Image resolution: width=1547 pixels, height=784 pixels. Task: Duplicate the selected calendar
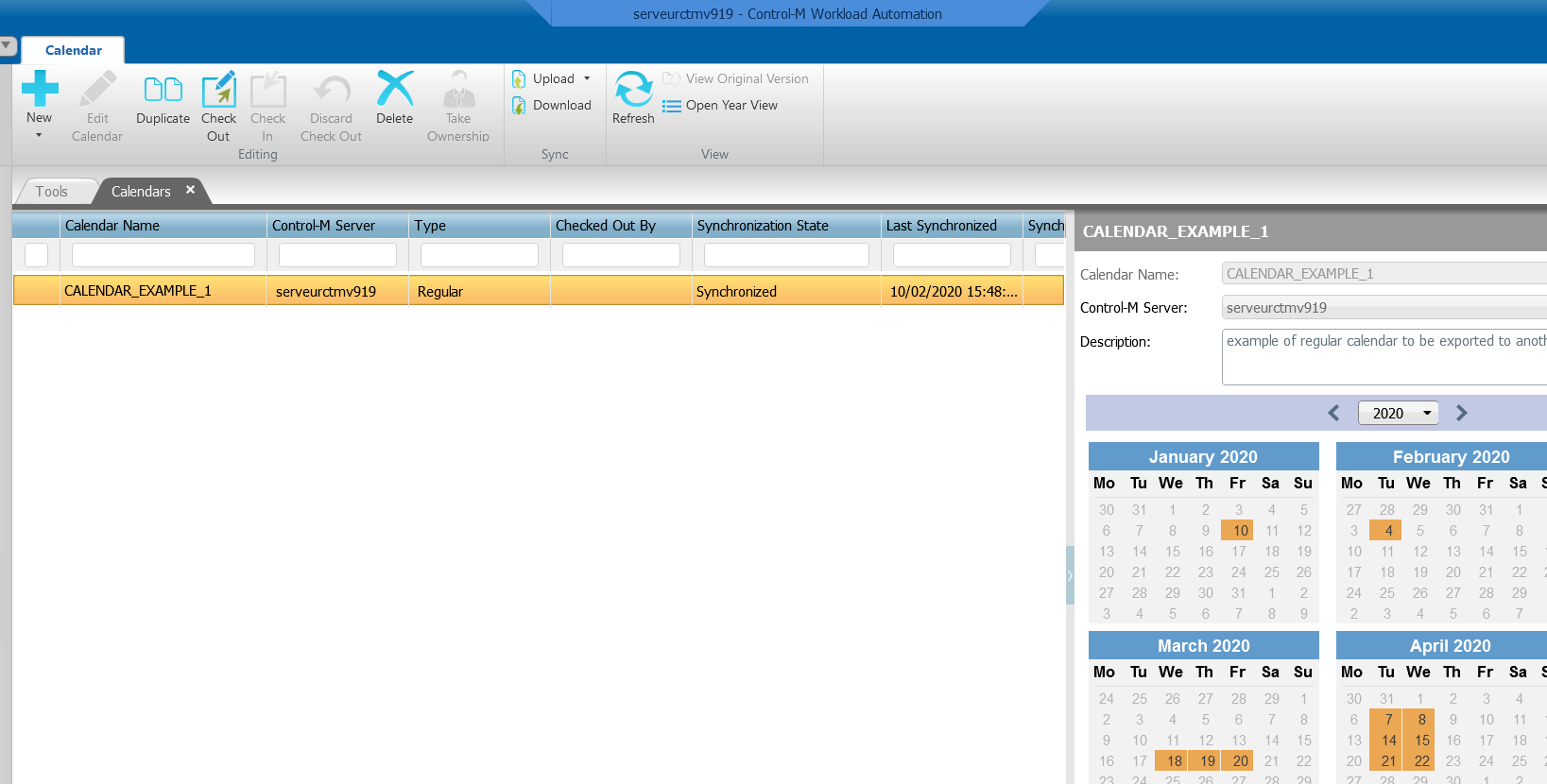(163, 98)
